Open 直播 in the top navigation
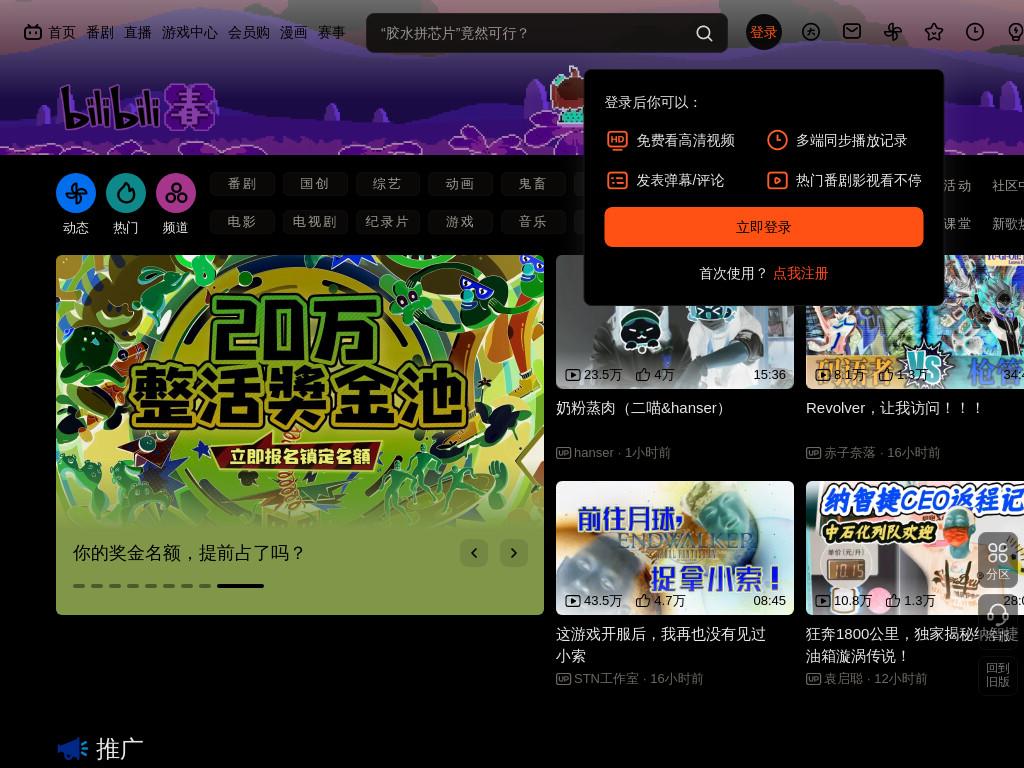The width and height of the screenshot is (1024, 768). click(x=138, y=33)
